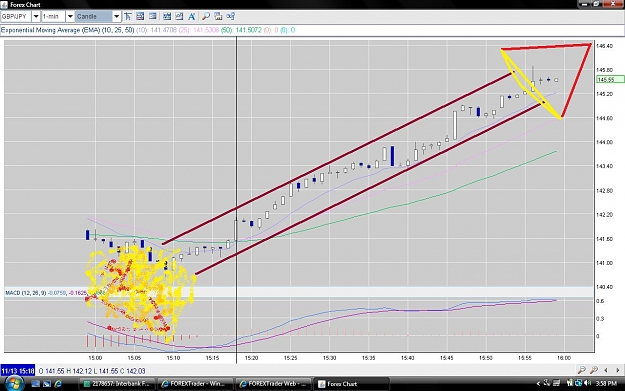Click the show desktop quick launch icon

tap(35, 384)
